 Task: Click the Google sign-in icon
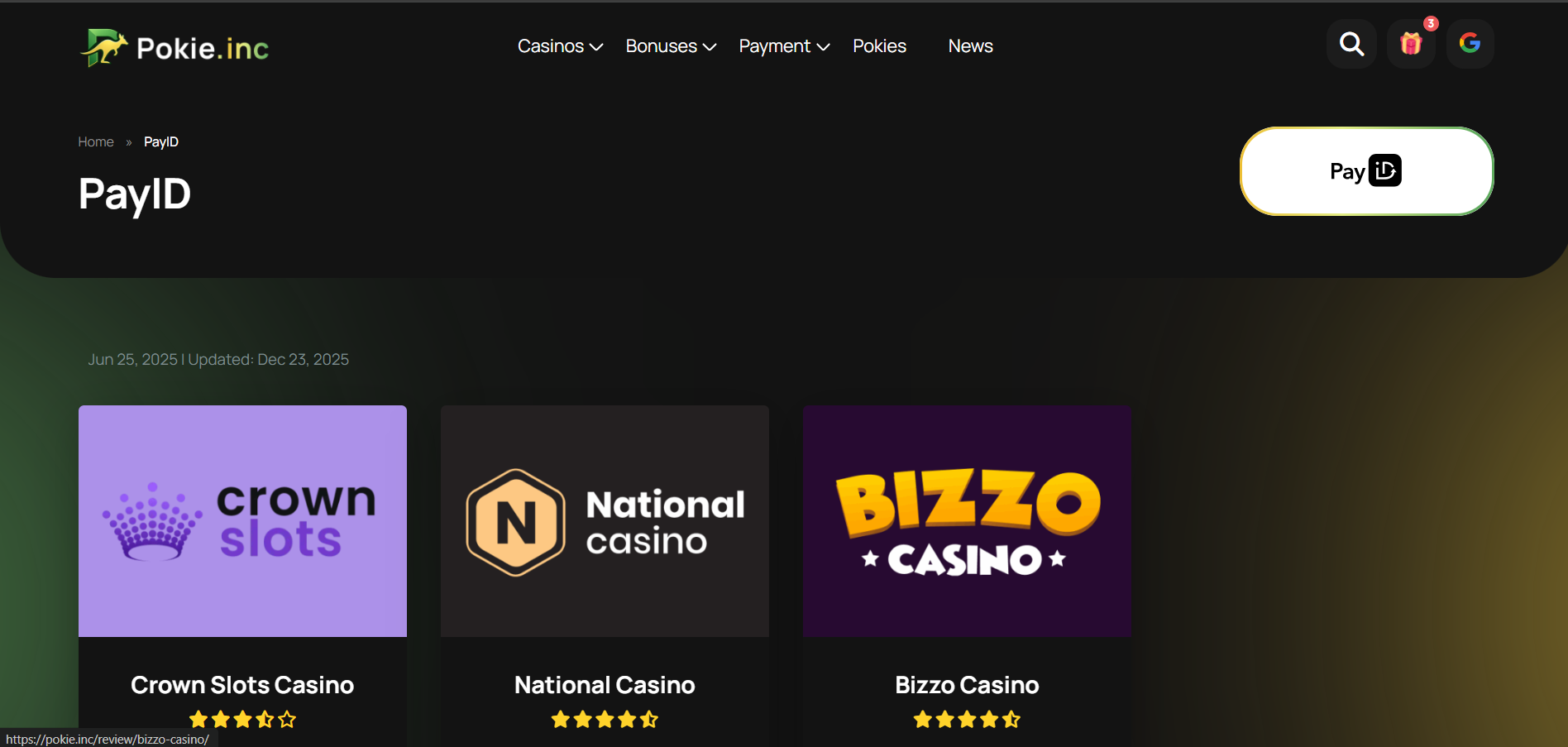click(1470, 44)
